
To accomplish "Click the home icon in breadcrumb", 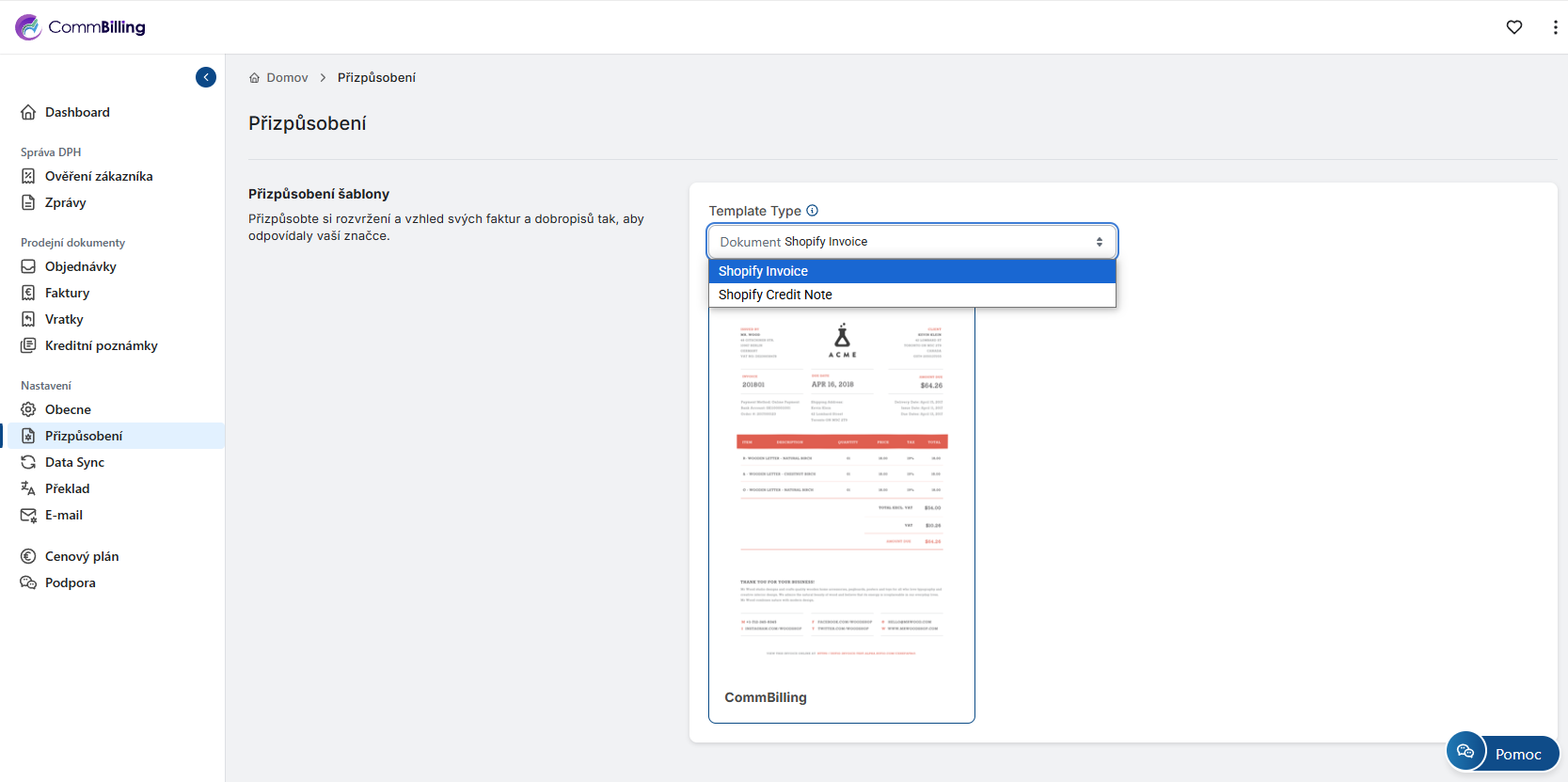I will point(254,78).
